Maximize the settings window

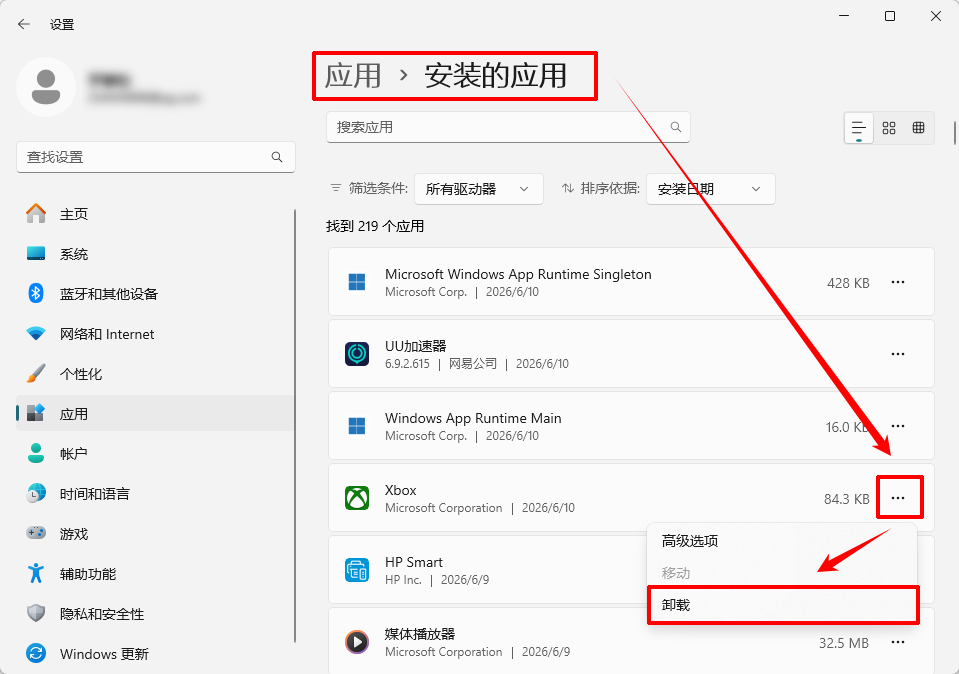[x=890, y=17]
